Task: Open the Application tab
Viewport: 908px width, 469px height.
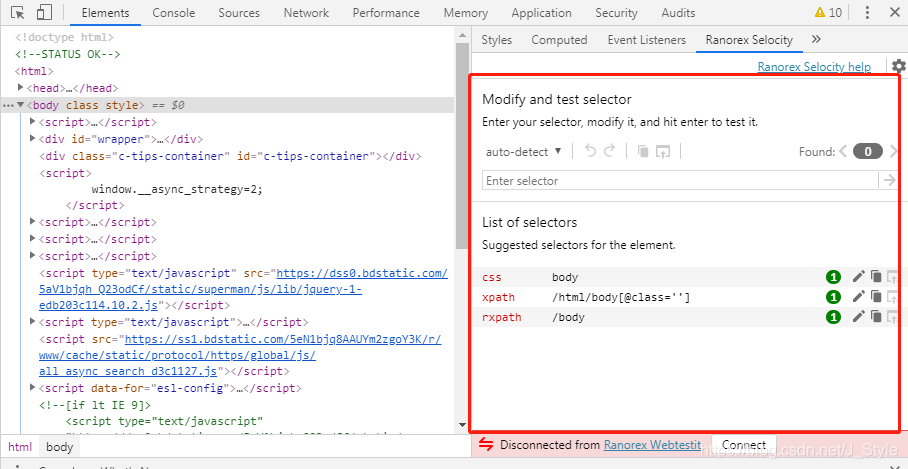Action: pyautogui.click(x=541, y=13)
